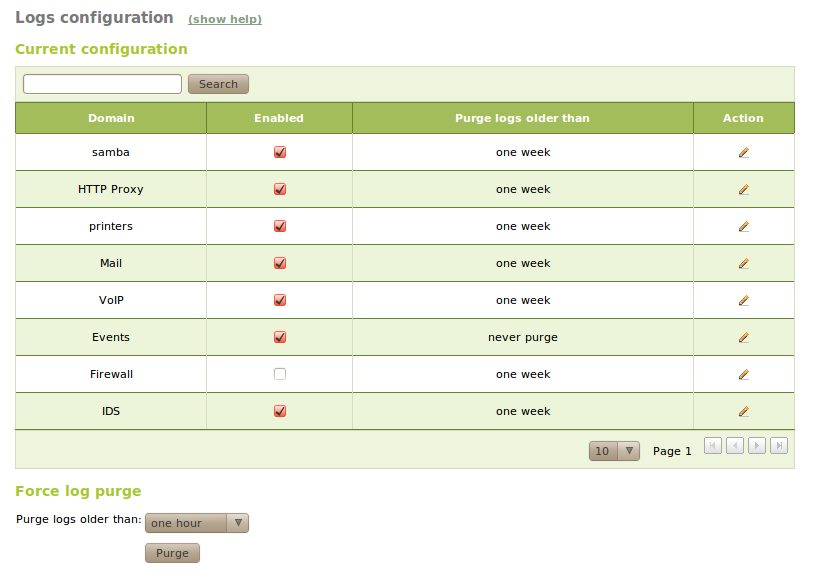Edit the samba log configuration
This screenshot has height=574, width=818.
tap(743, 152)
